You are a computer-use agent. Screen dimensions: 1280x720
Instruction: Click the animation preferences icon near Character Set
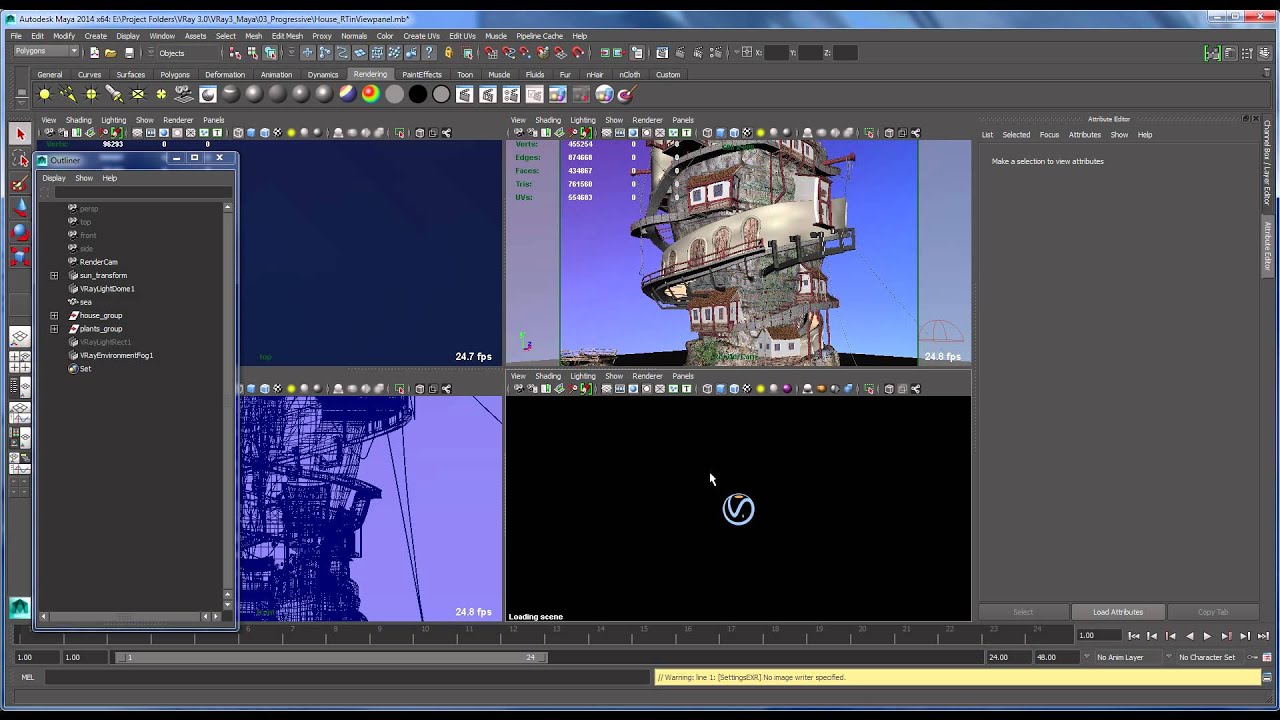pos(1268,657)
